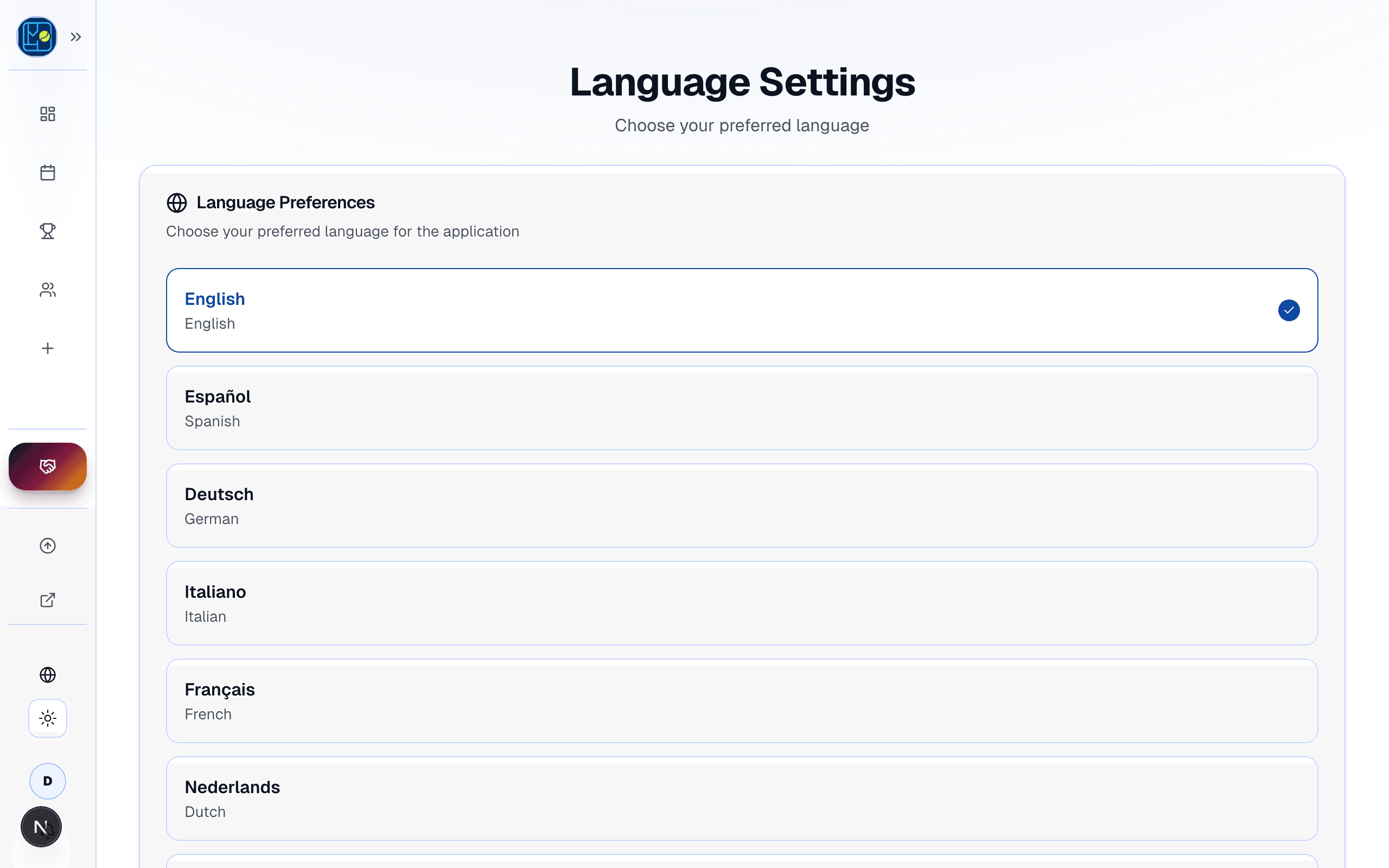Click the Language Settings heading
Viewport: 1389px width, 868px height.
(742, 82)
